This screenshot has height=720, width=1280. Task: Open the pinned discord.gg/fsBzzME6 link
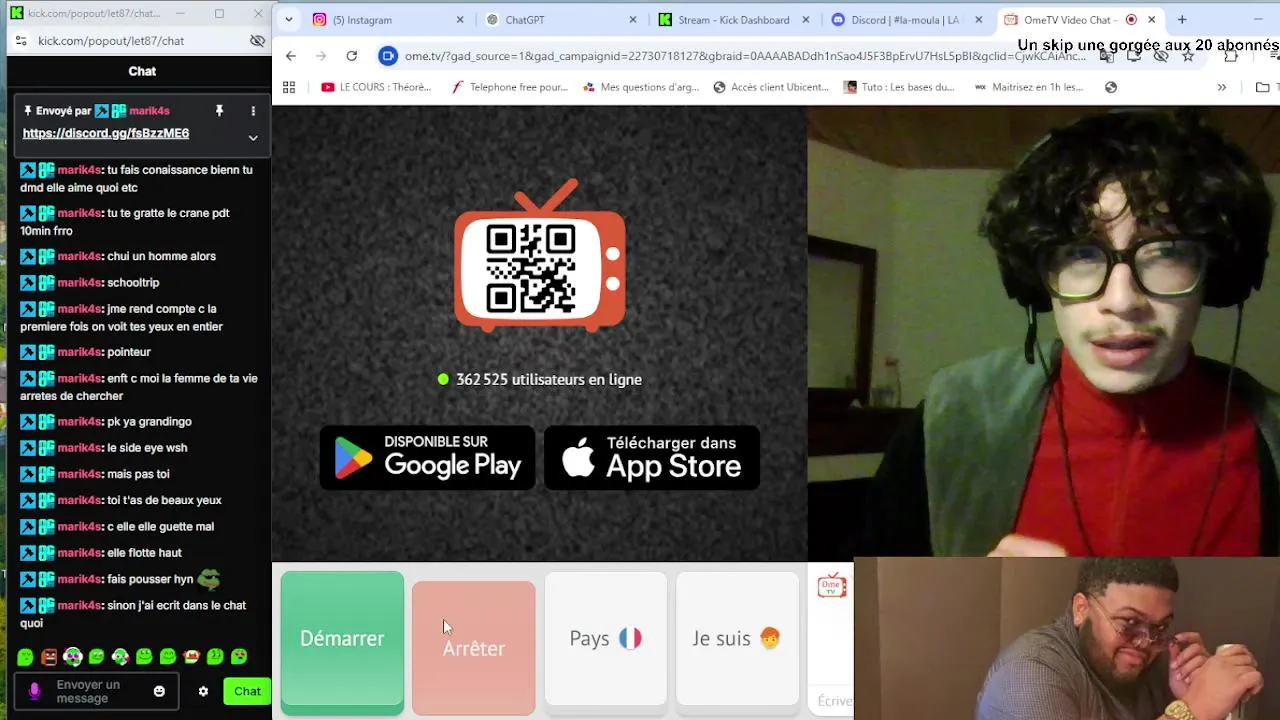(106, 133)
